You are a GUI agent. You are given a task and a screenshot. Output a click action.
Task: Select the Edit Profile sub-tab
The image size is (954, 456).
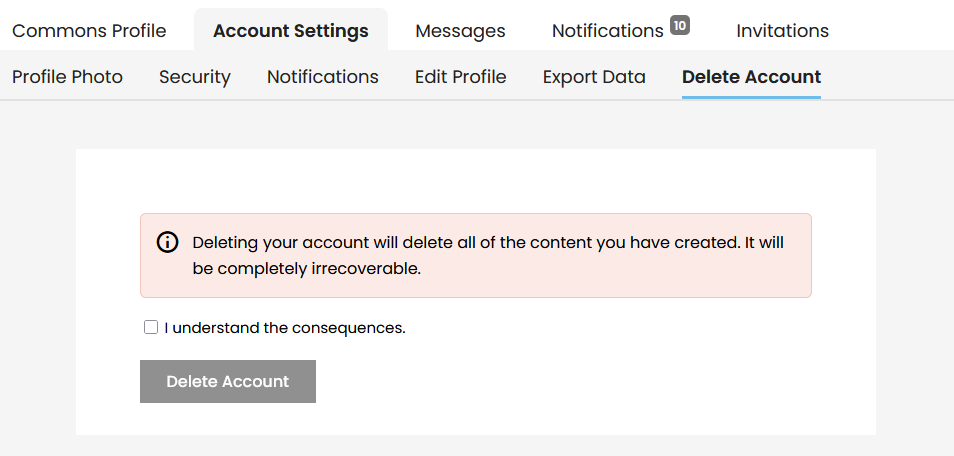[460, 77]
